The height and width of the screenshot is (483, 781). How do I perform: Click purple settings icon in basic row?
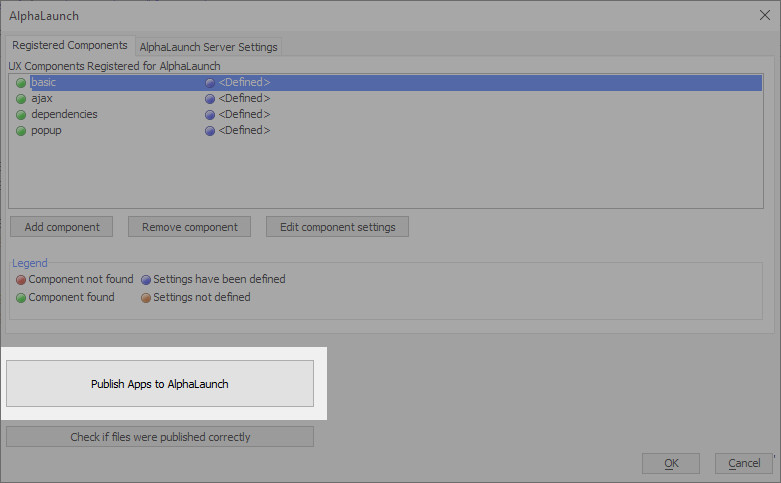pos(210,83)
